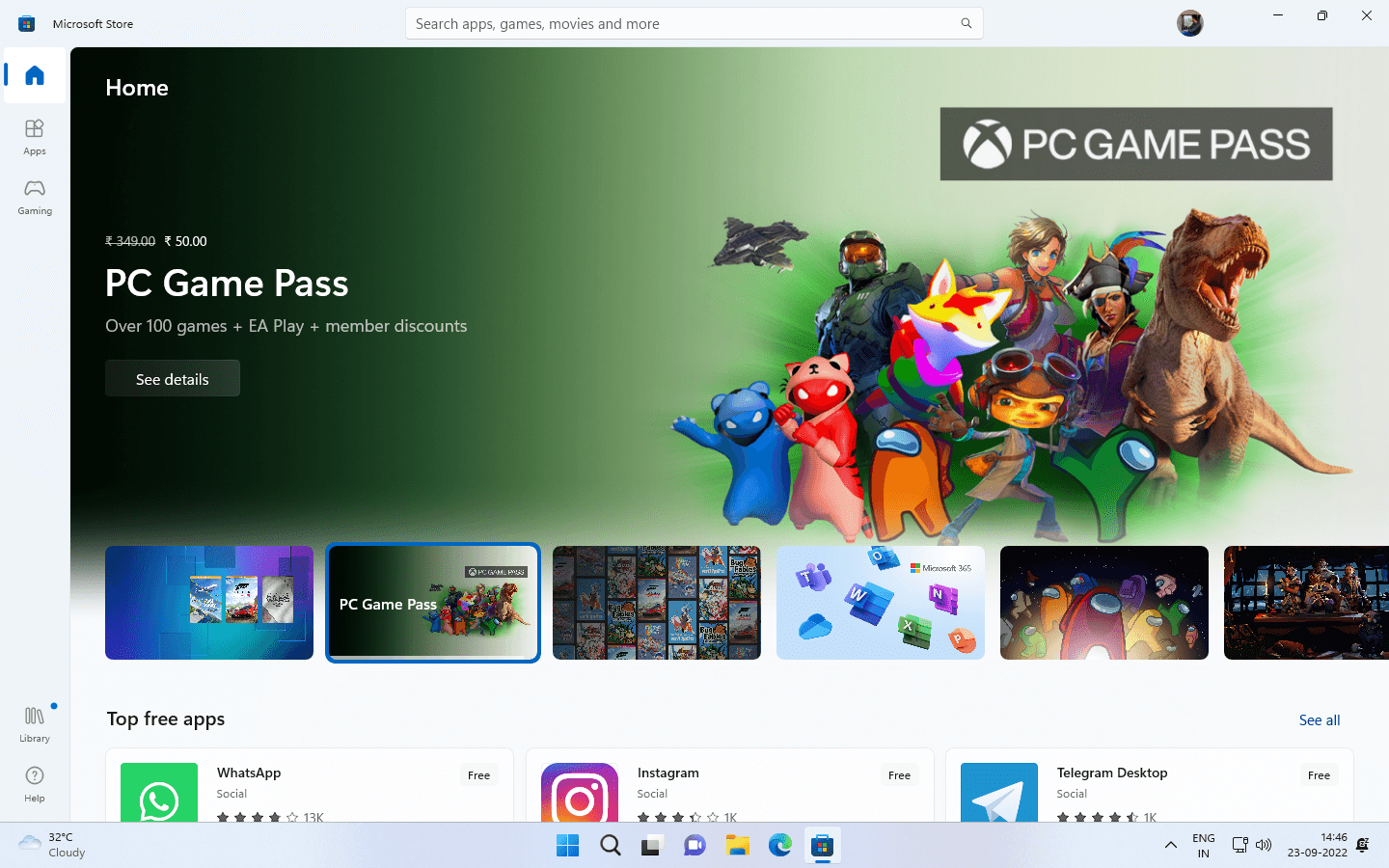Click the Microsoft Store logo in the title bar
1389x868 pixels.
click(x=27, y=23)
